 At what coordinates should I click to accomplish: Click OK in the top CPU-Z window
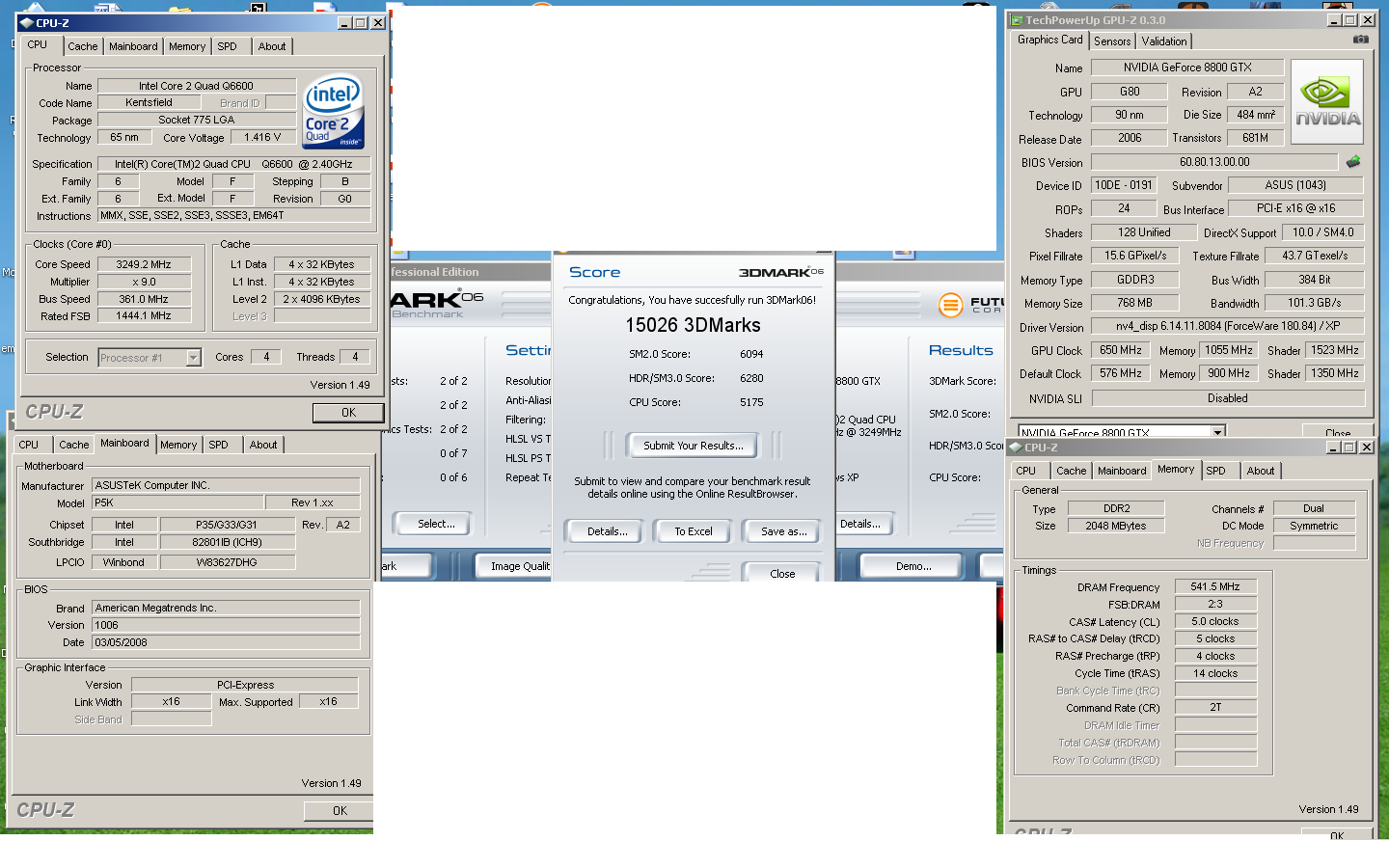[x=348, y=413]
